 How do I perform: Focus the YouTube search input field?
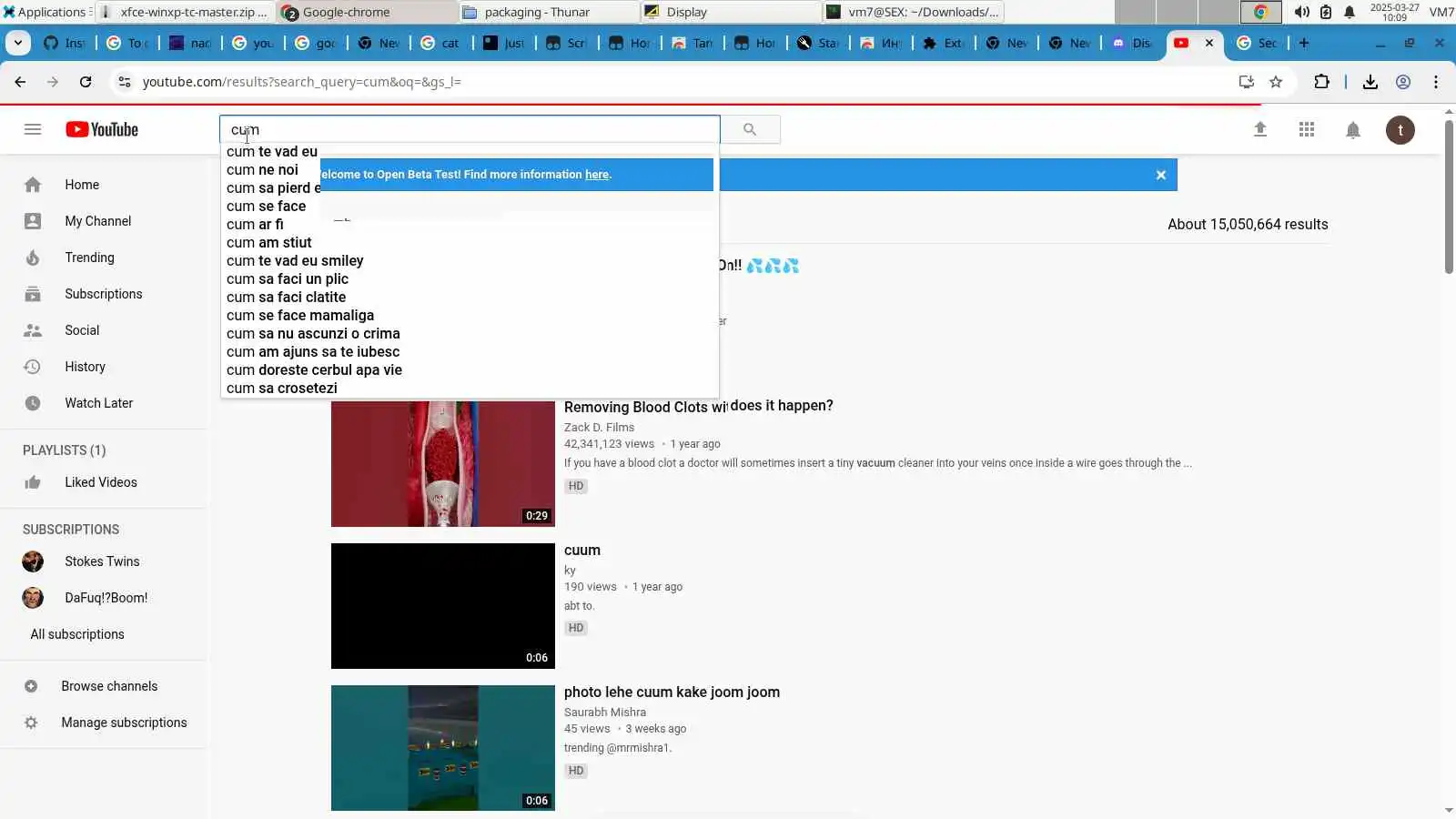(x=470, y=129)
